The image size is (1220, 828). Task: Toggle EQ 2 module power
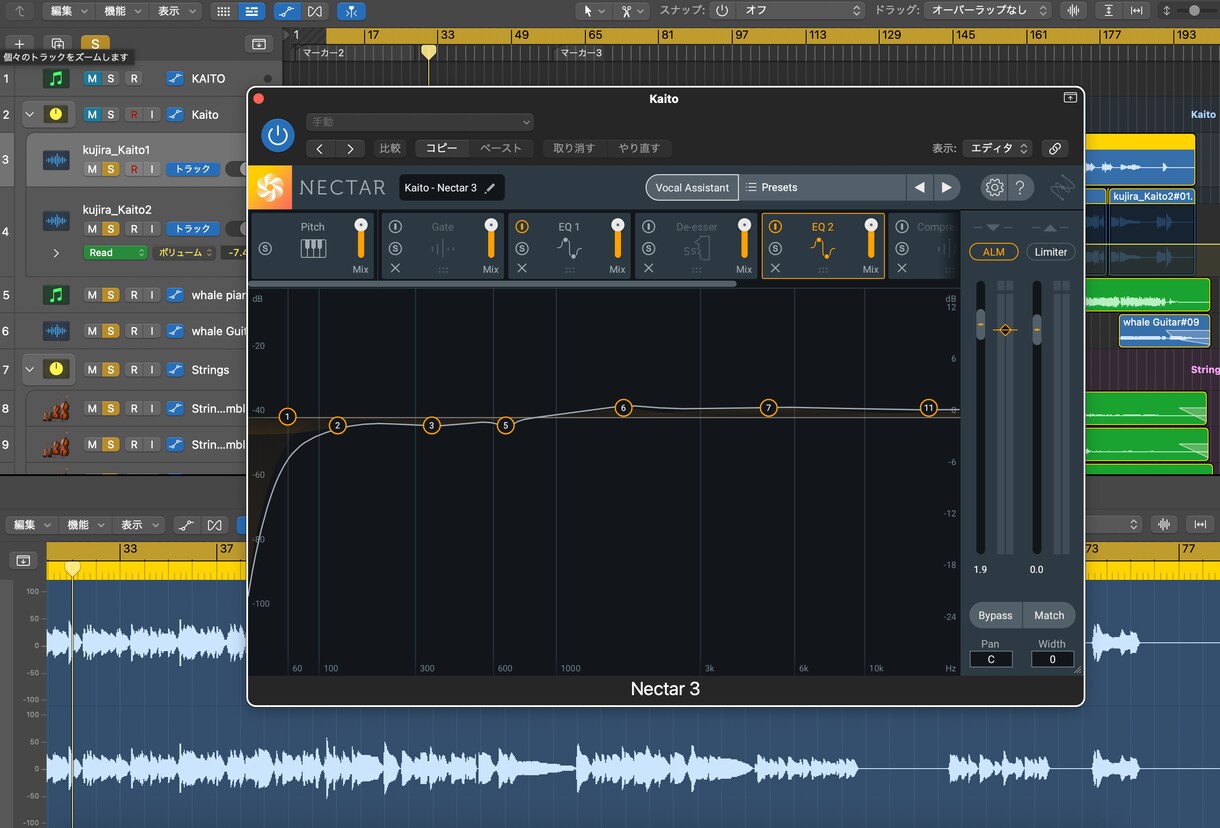[x=775, y=227]
